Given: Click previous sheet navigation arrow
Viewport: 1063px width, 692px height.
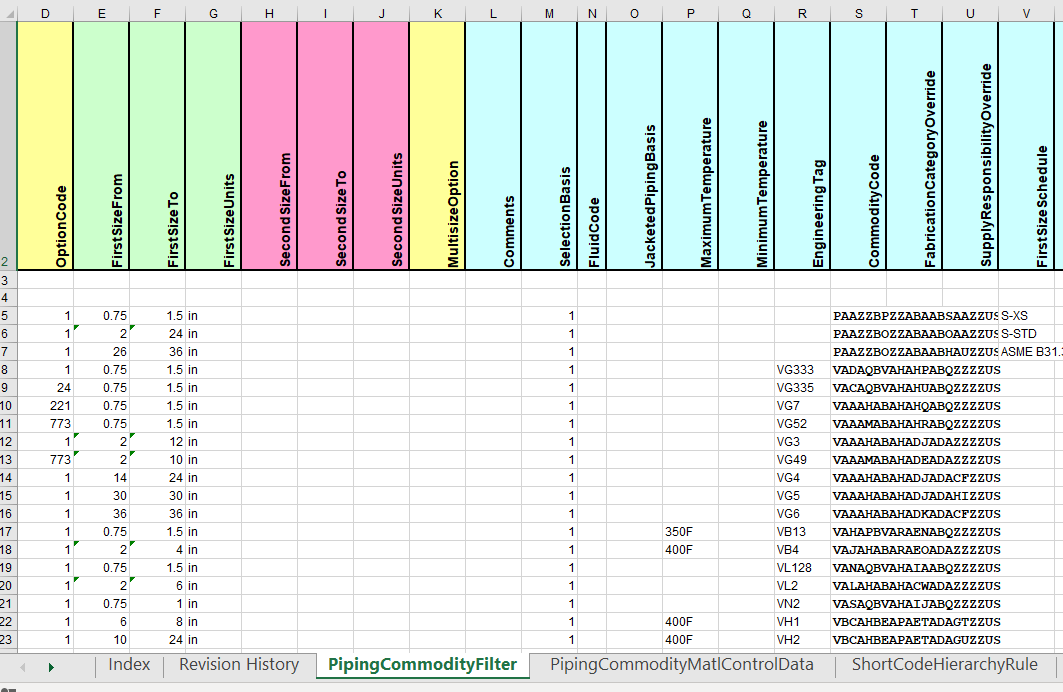Looking at the screenshot, I should pos(23,668).
